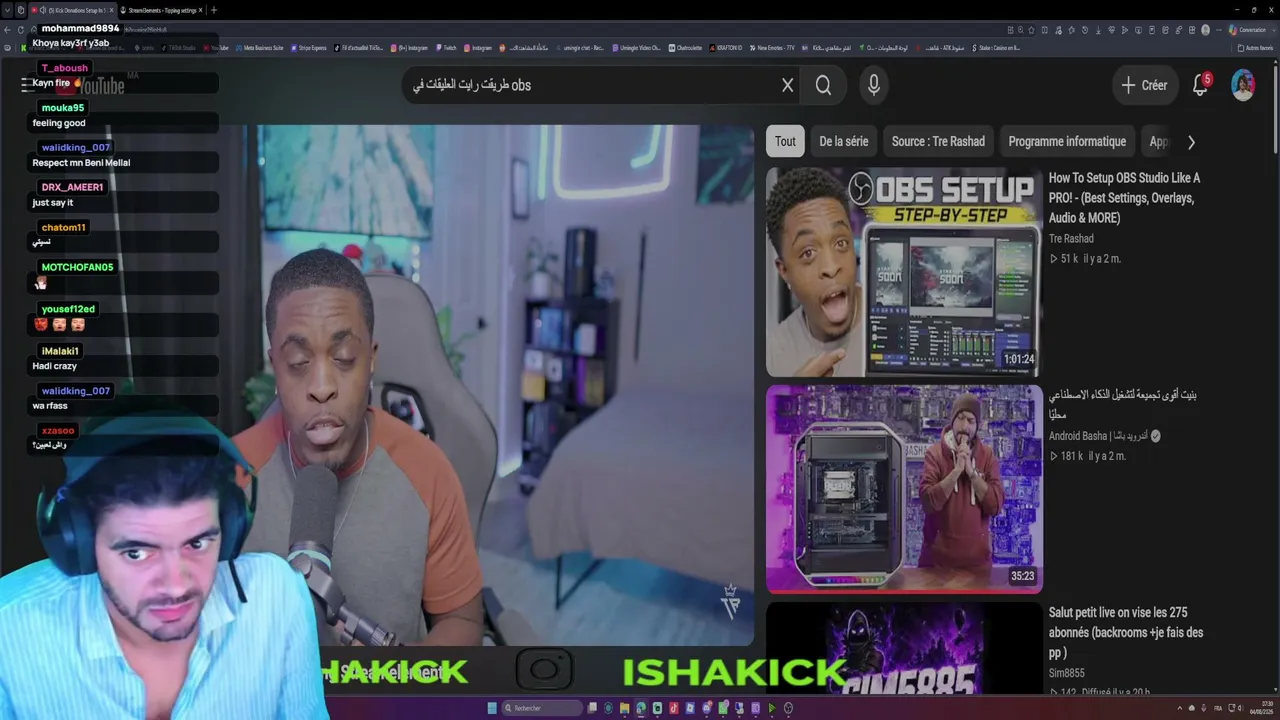Open the YouTube guide hamburger menu
Screen dimensions: 1280x720
tap(29, 85)
